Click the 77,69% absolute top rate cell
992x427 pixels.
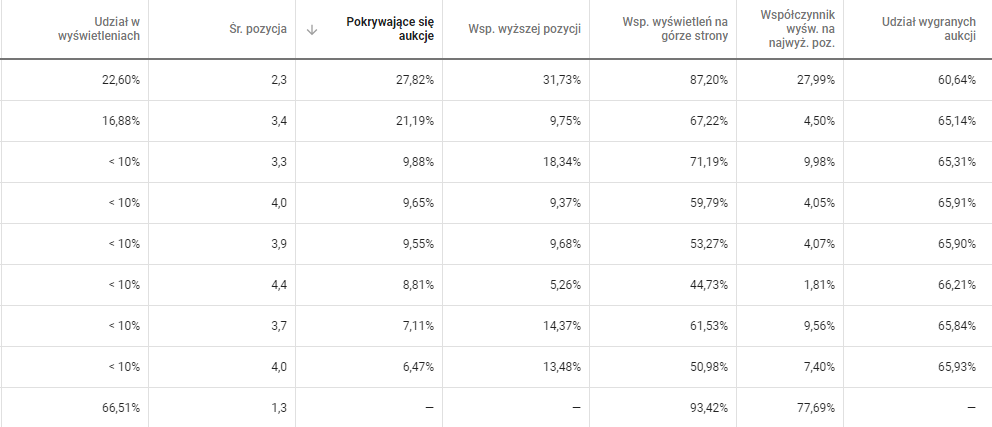815,408
